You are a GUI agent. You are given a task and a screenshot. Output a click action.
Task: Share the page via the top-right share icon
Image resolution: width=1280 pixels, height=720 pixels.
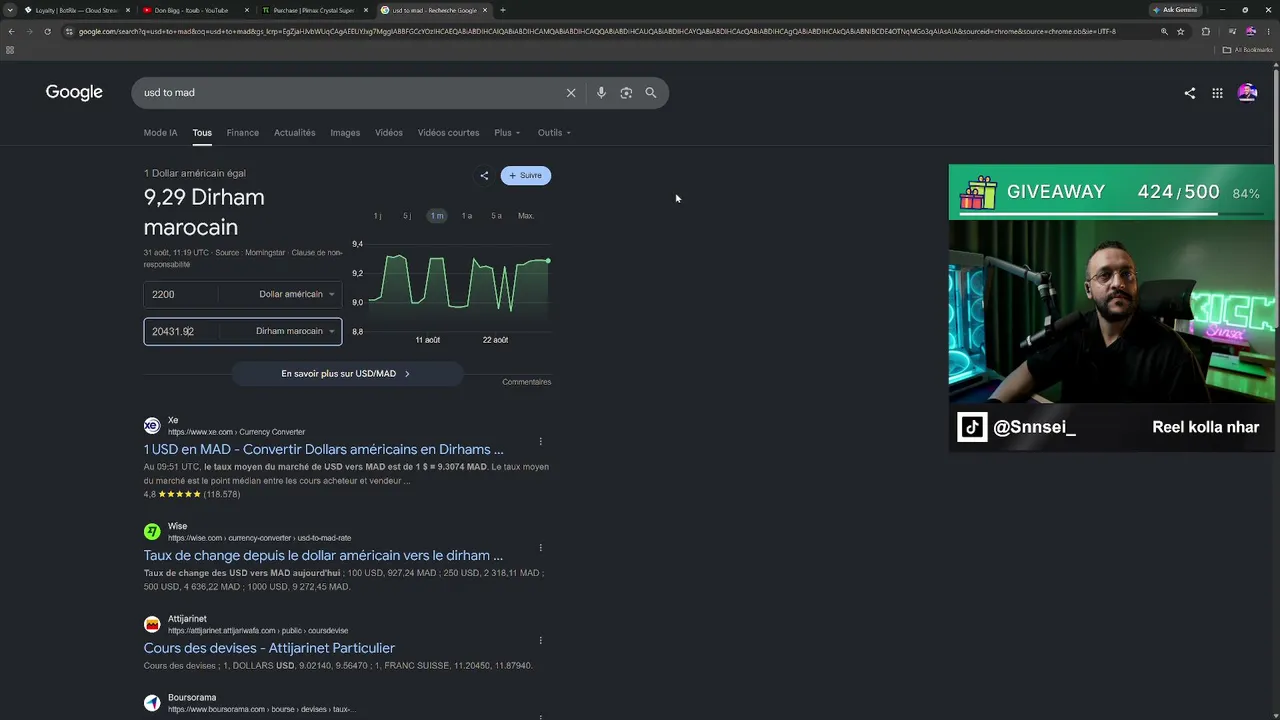tap(1190, 93)
